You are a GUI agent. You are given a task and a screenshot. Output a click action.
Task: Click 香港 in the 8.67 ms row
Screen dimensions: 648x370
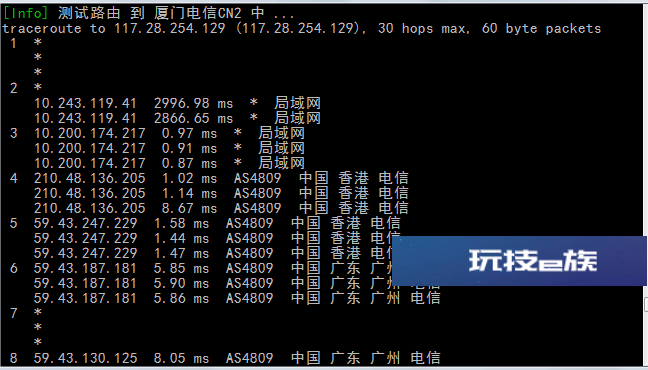pyautogui.click(x=354, y=208)
